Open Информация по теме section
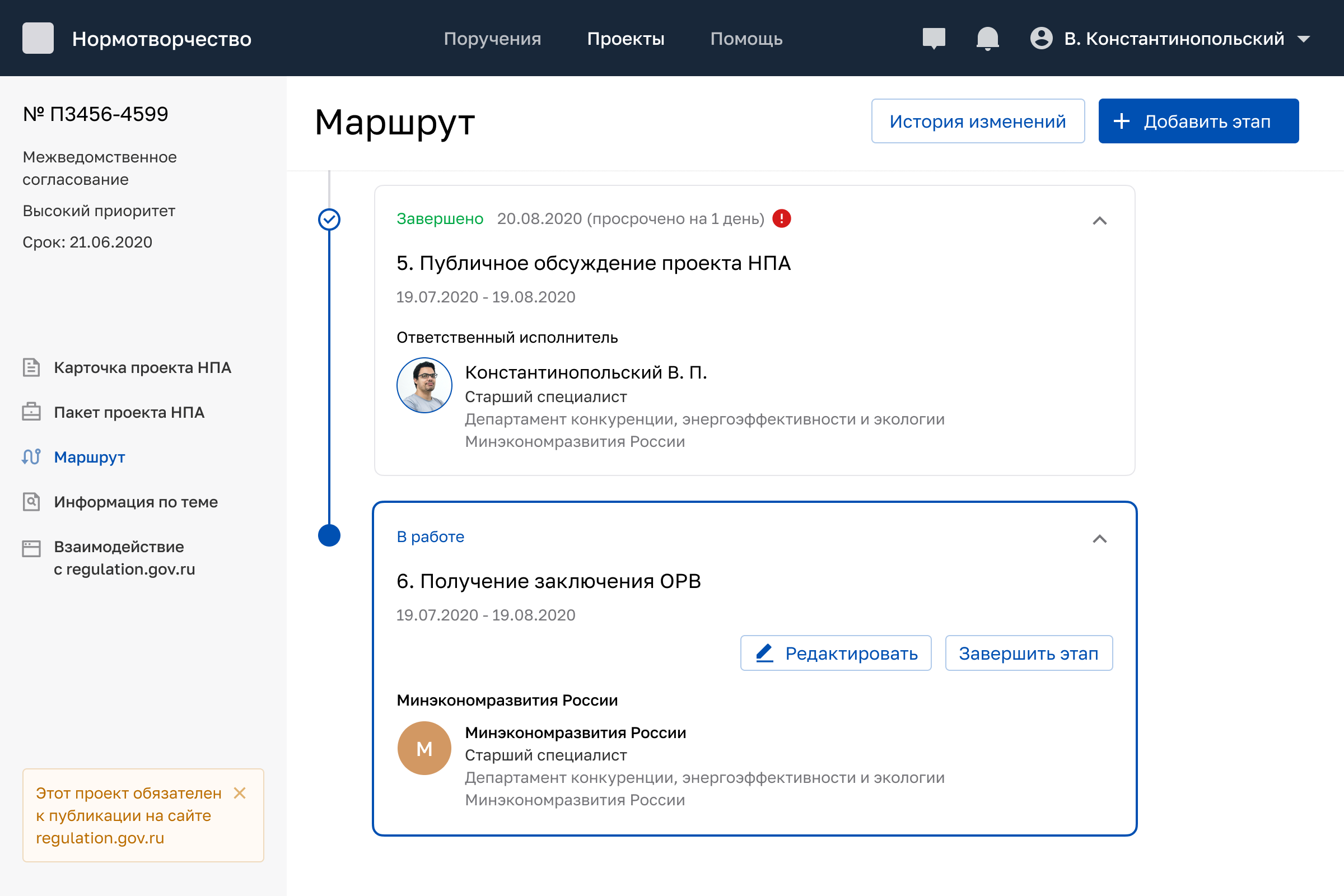Screen dimensions: 1344x896 (x=136, y=502)
